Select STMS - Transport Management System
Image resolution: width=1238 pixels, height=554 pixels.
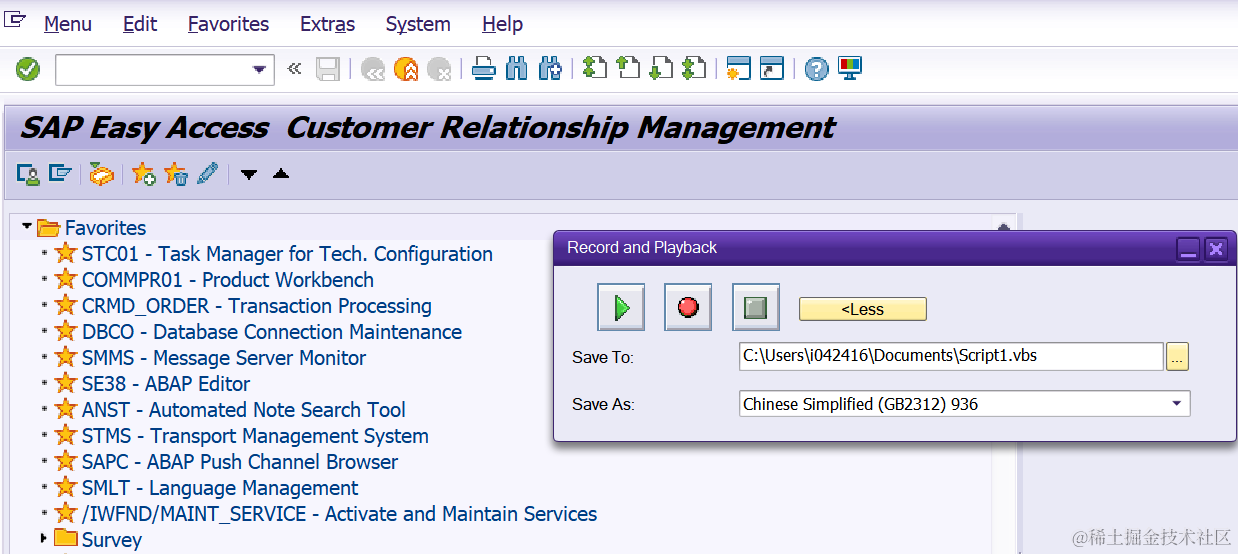[255, 436]
